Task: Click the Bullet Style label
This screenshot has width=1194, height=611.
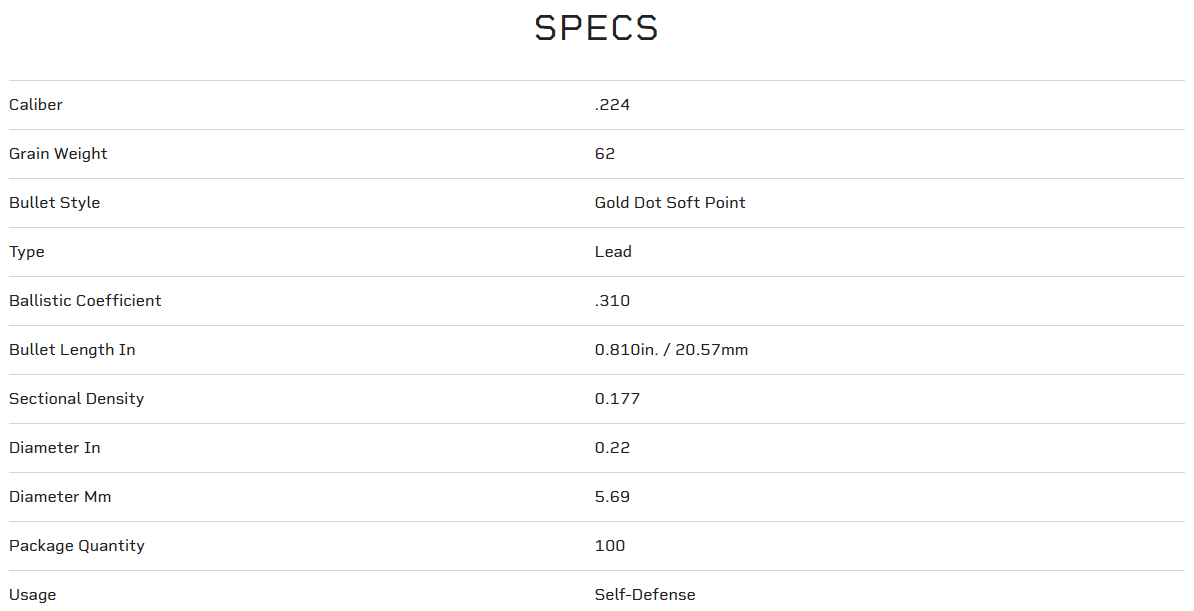Action: (x=55, y=203)
